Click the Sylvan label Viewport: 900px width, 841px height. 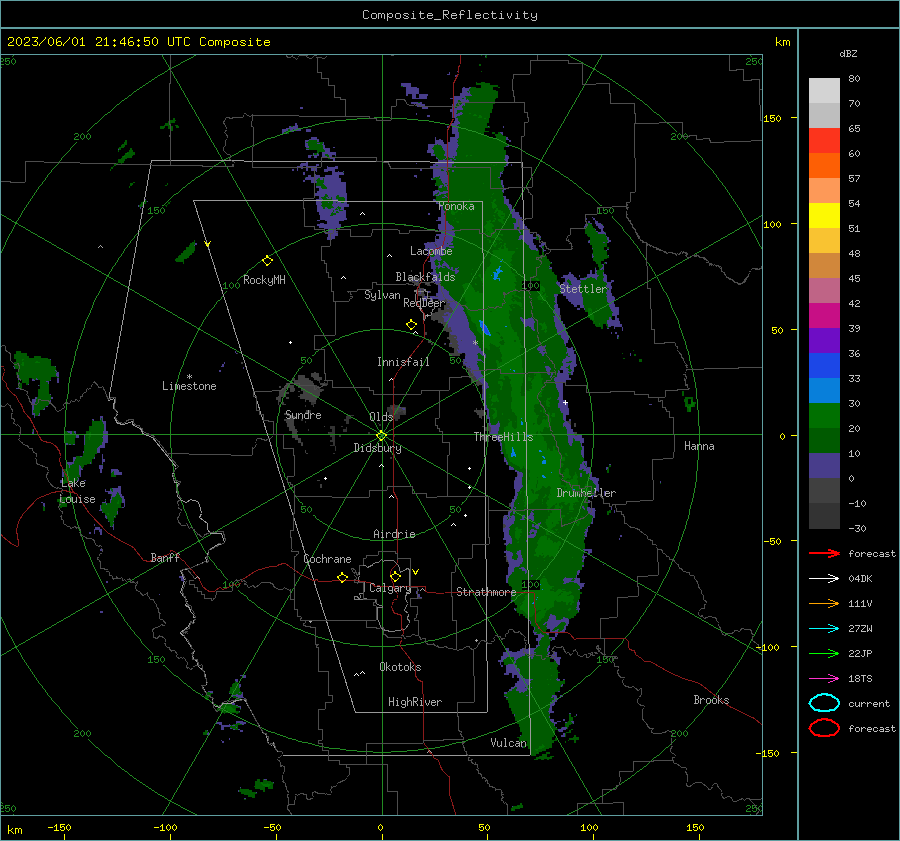pyautogui.click(x=382, y=295)
